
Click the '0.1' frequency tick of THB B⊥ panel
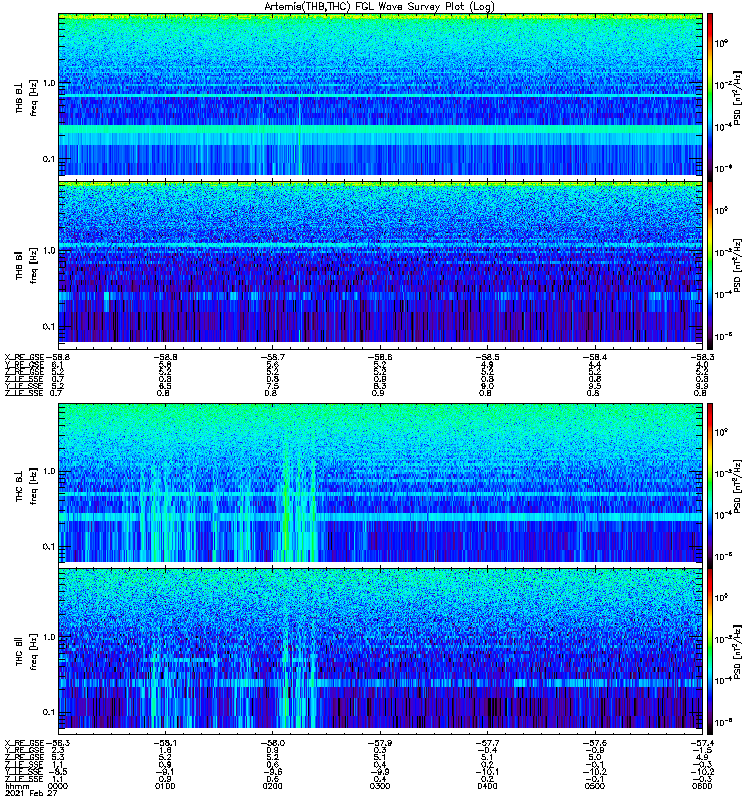coord(49,159)
